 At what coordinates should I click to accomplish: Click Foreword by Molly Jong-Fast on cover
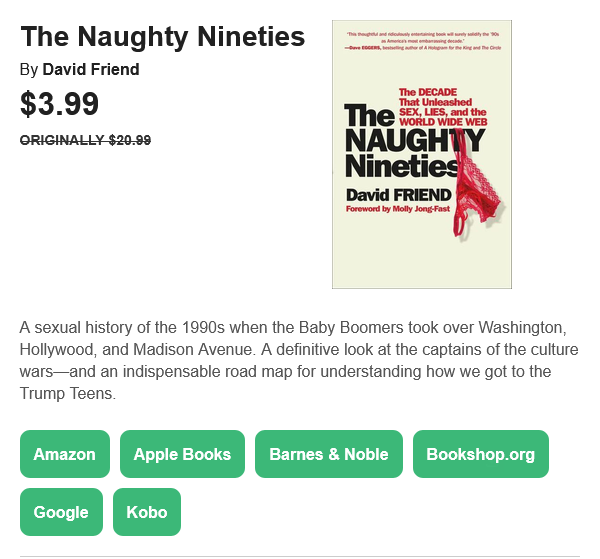(398, 209)
